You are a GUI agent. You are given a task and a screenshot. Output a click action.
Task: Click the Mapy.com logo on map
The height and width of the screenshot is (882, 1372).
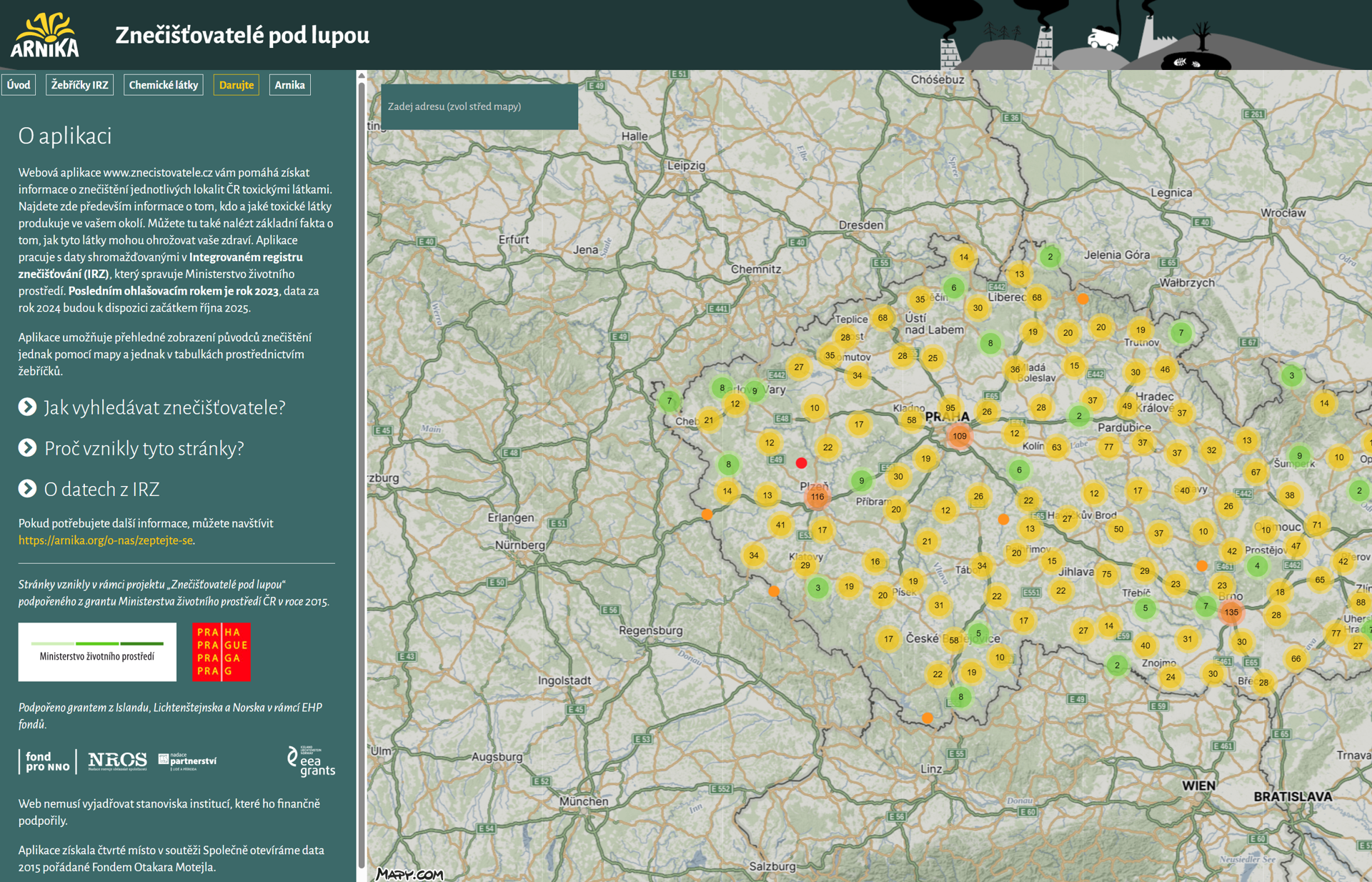coord(409,873)
